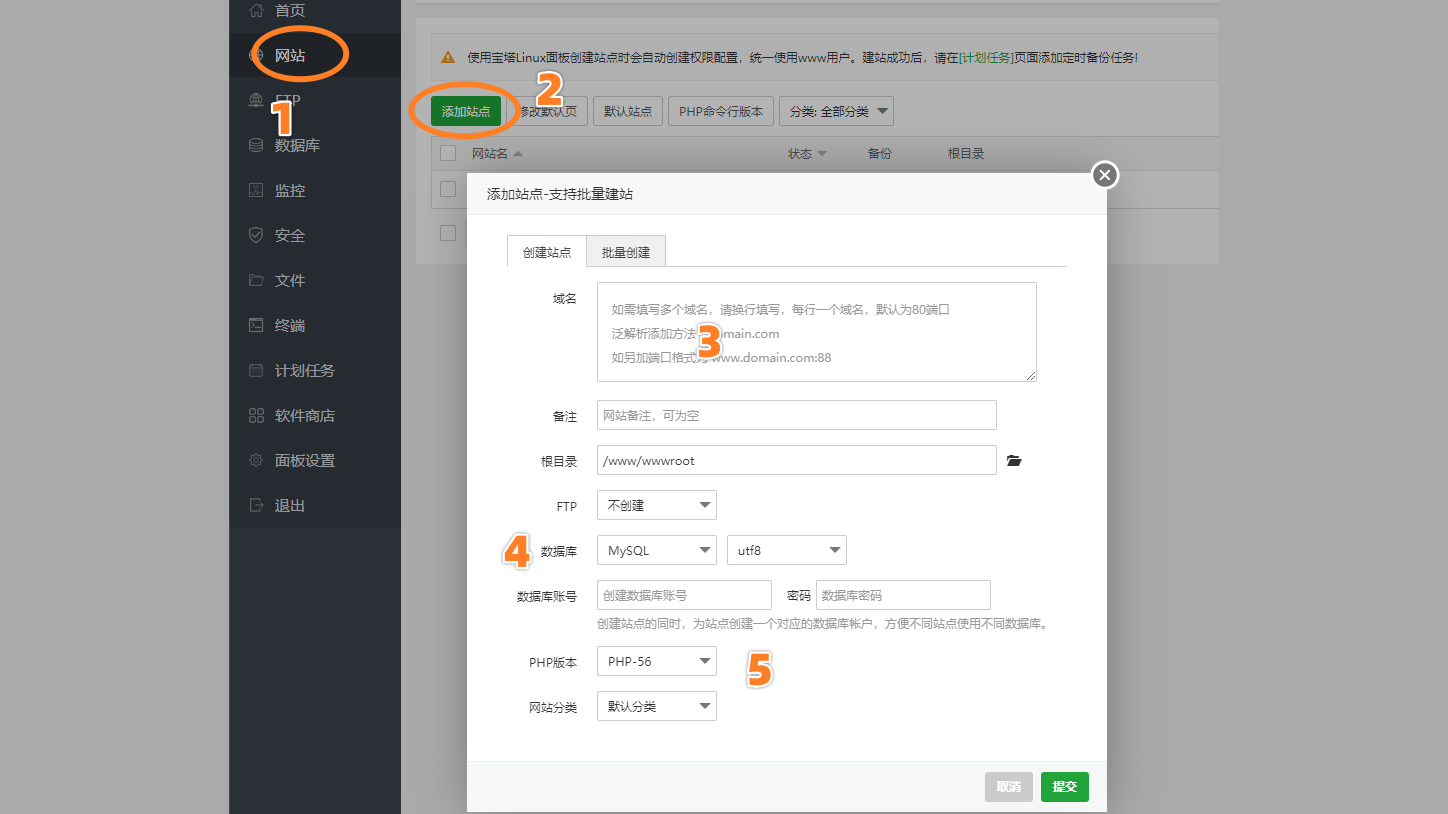Select the 创建站点 tab
The height and width of the screenshot is (814, 1448).
pos(546,251)
